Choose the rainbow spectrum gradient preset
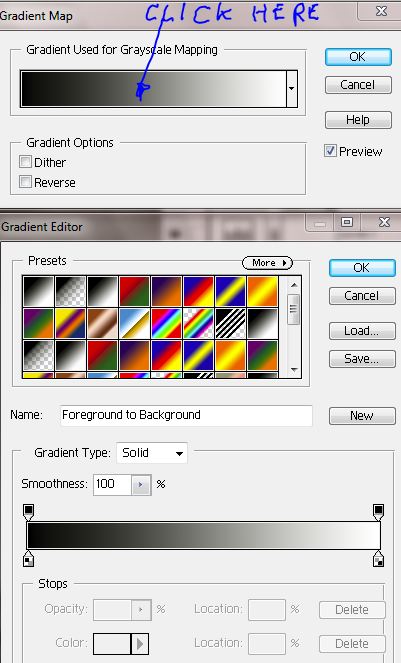This screenshot has width=401, height=663. click(x=166, y=323)
